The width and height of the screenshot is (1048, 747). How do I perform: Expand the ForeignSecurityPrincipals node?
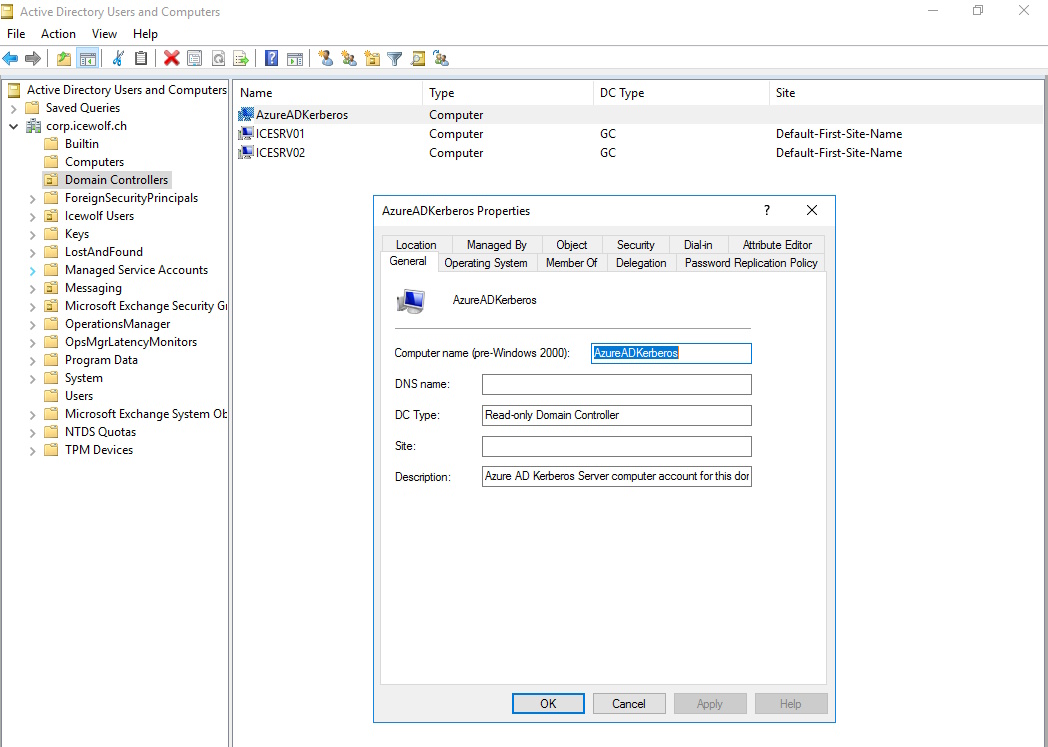point(32,198)
